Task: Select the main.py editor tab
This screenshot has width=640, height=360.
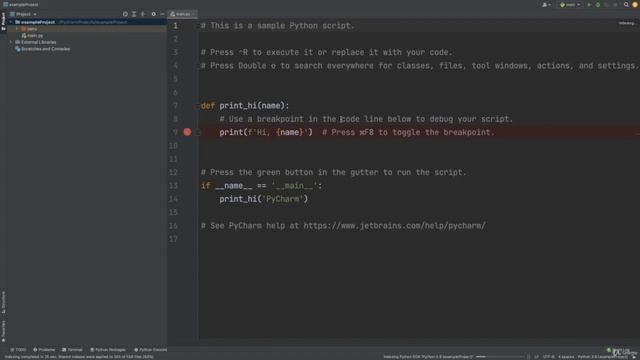Action: point(183,14)
